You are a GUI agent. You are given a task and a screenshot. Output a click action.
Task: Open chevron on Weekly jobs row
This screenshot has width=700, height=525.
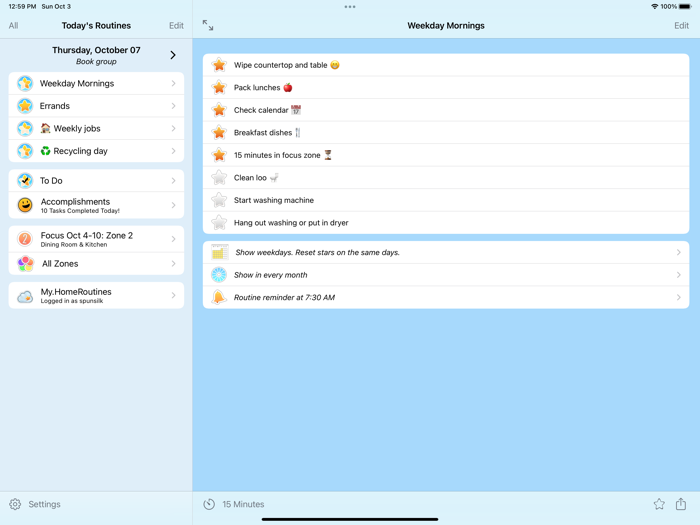point(174,129)
